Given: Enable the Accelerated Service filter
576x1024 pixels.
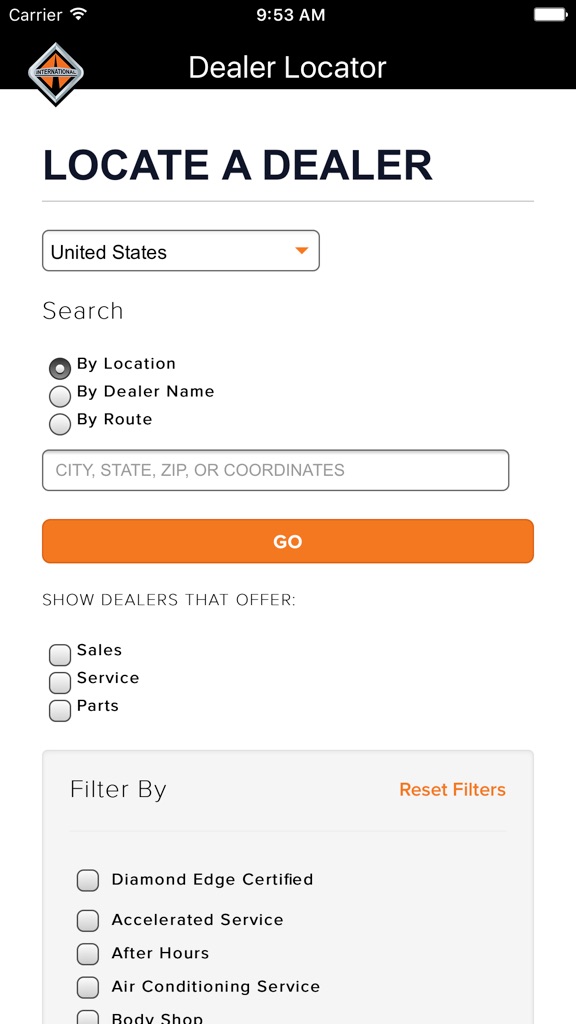Looking at the screenshot, I should (87, 920).
